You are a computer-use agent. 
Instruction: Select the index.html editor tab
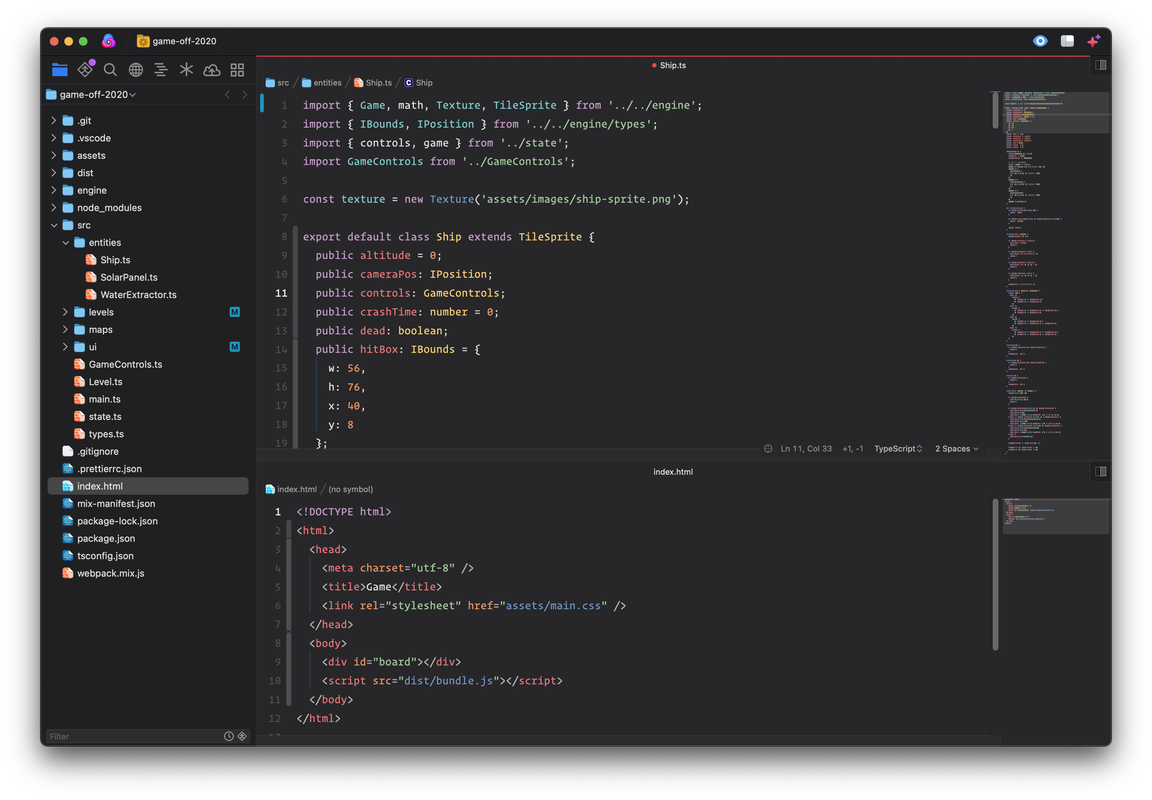tap(673, 472)
